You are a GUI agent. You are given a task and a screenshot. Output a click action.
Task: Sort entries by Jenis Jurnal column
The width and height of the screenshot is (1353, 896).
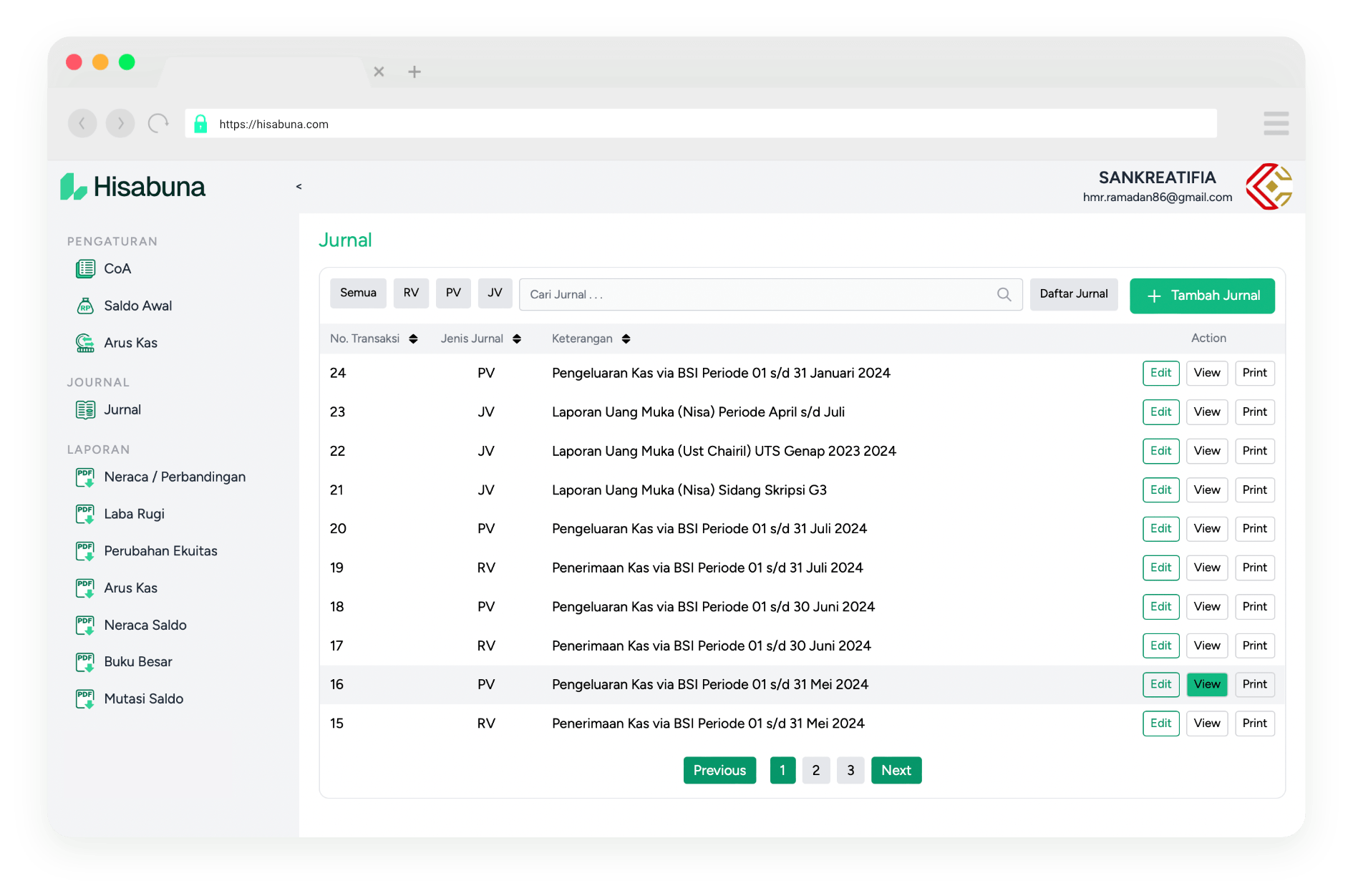coord(518,339)
